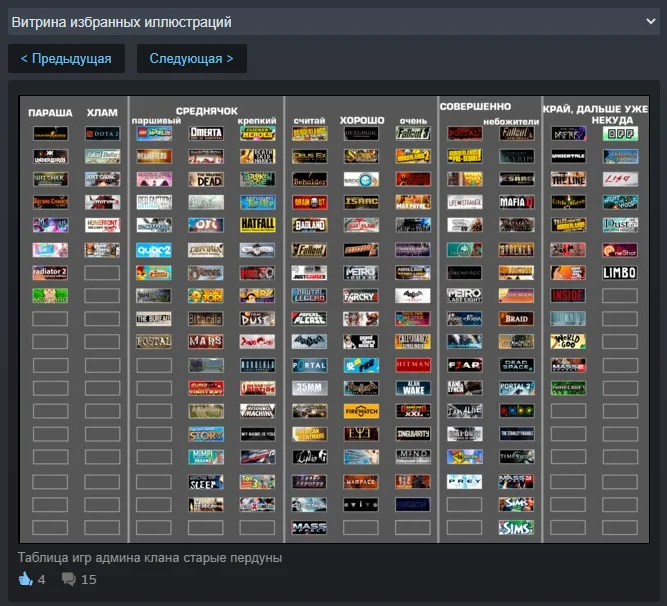Click the LIMBO game logo

620,273
